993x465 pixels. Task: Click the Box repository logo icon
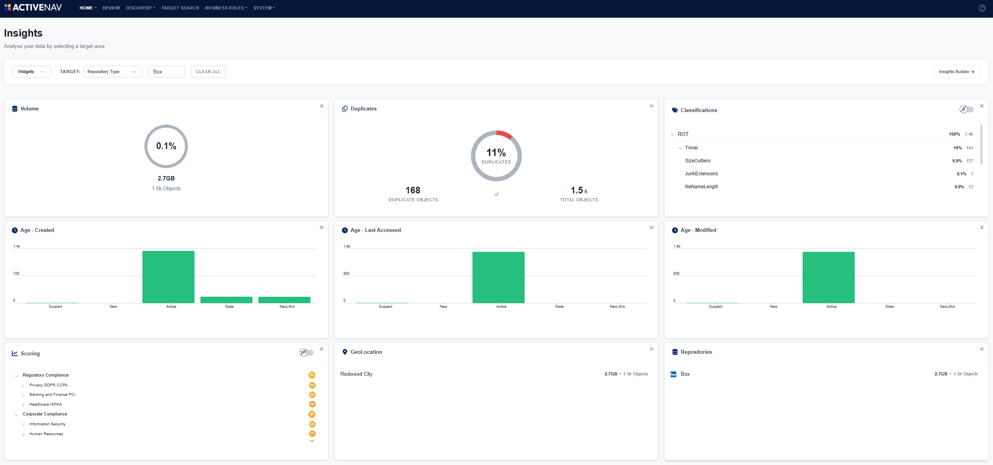point(674,374)
